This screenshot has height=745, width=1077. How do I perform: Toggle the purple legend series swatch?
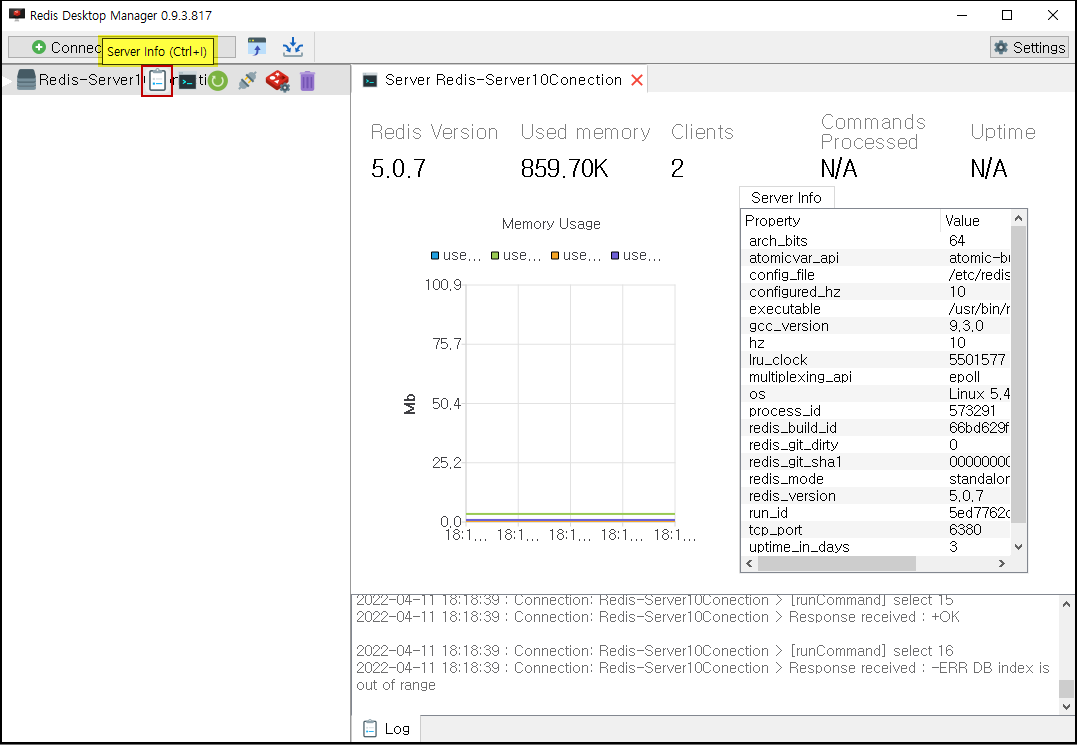coord(615,256)
